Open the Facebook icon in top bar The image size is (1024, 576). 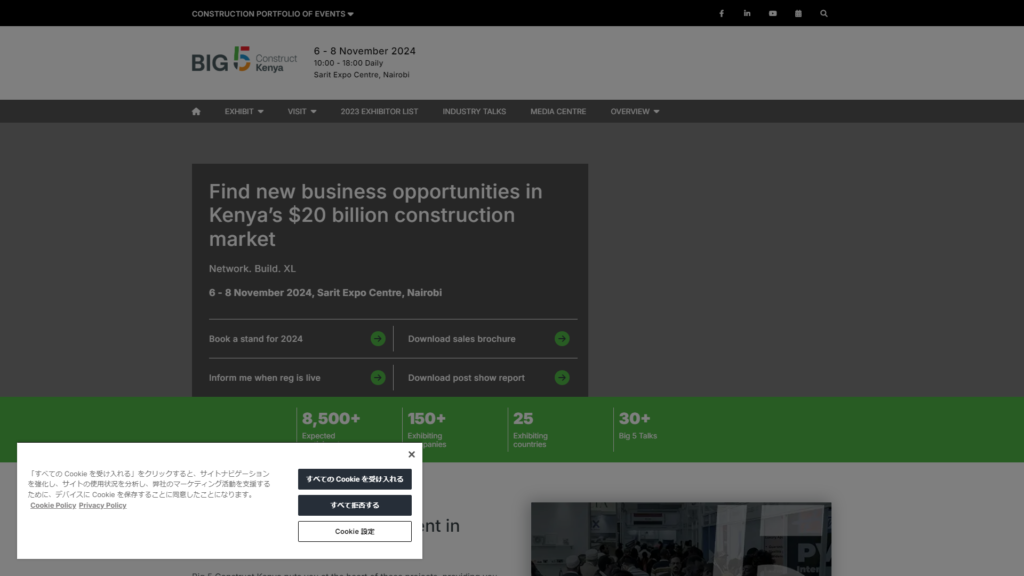point(721,13)
